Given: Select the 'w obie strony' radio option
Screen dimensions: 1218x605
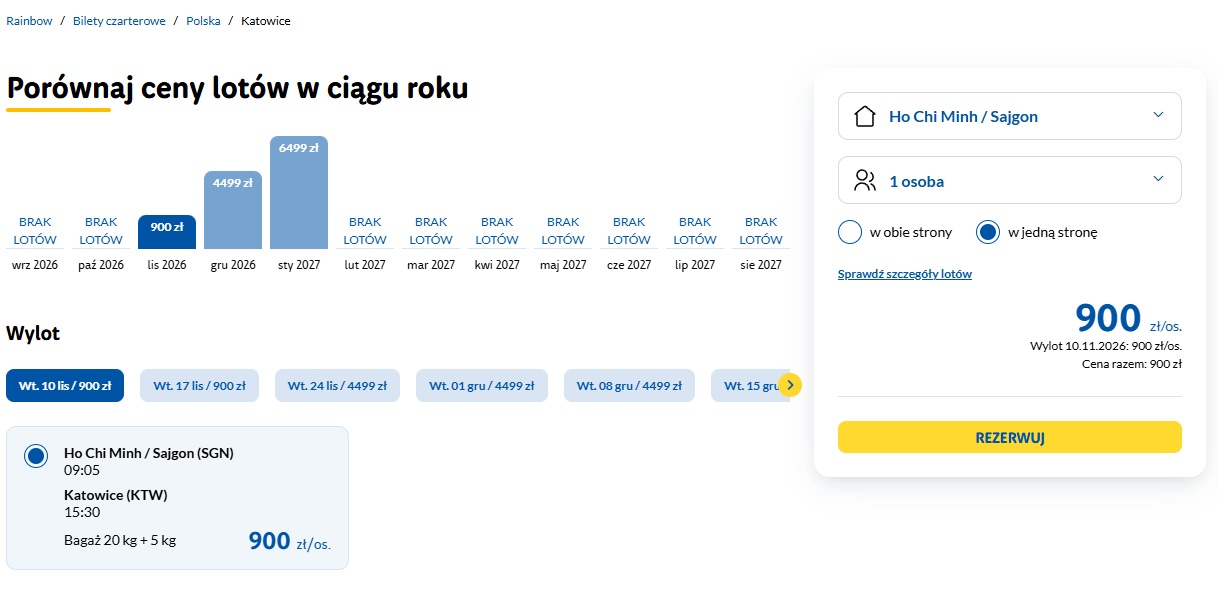Looking at the screenshot, I should 850,232.
